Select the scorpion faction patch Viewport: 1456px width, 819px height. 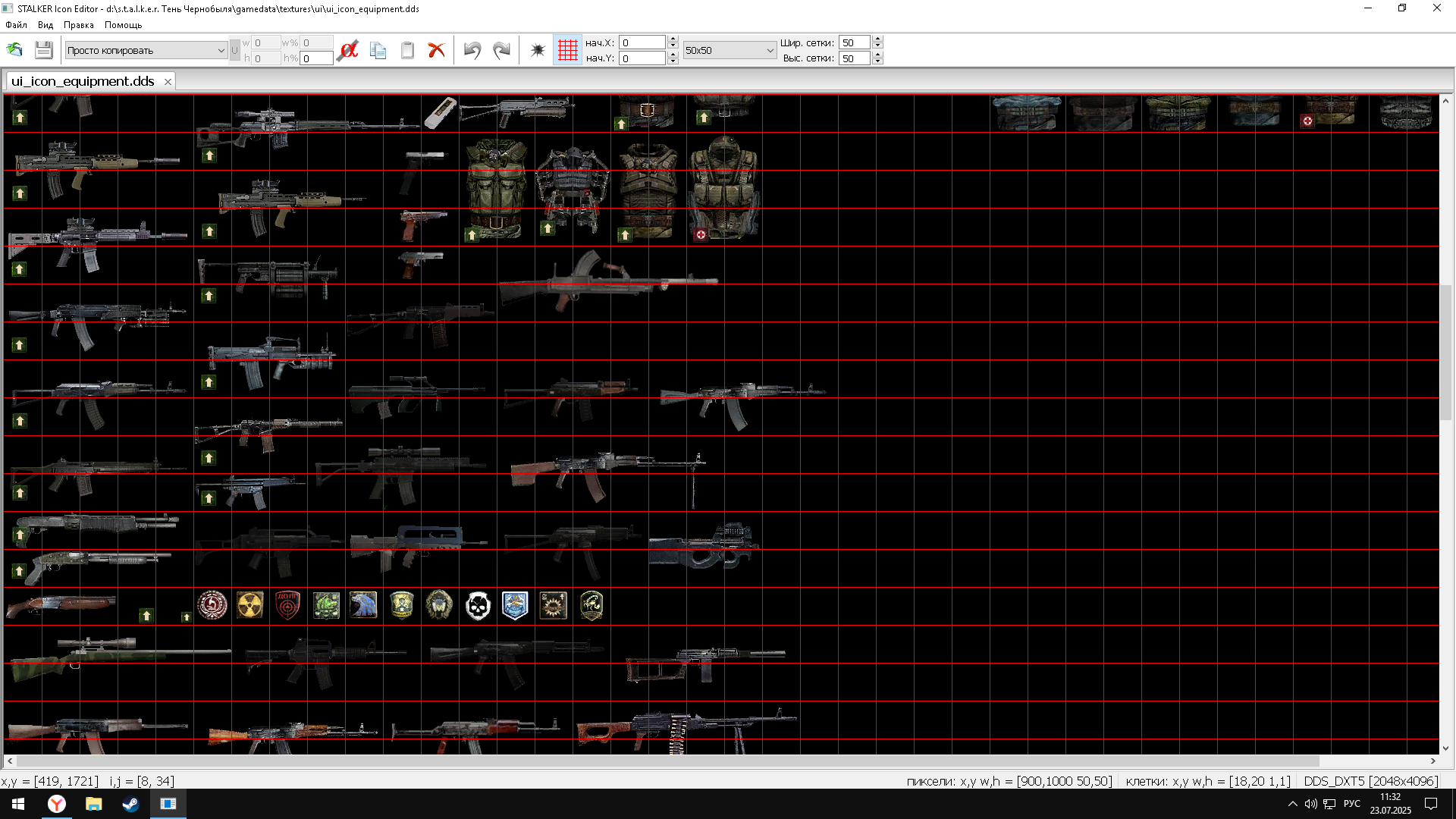(591, 606)
